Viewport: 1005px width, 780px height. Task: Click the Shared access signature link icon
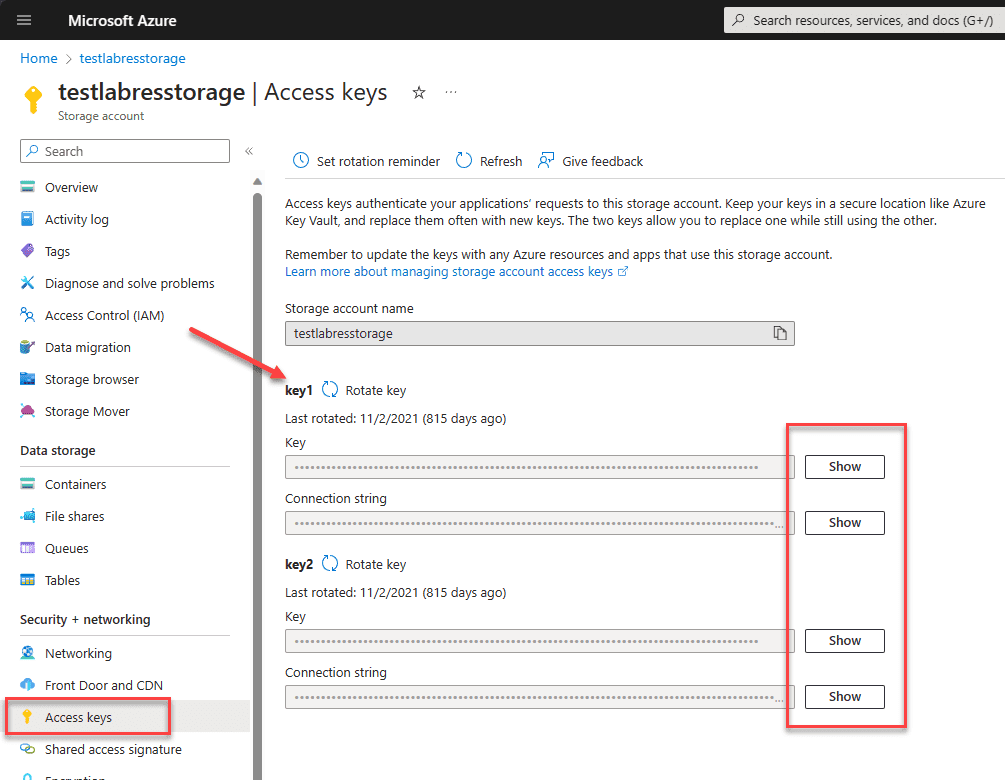pos(28,749)
